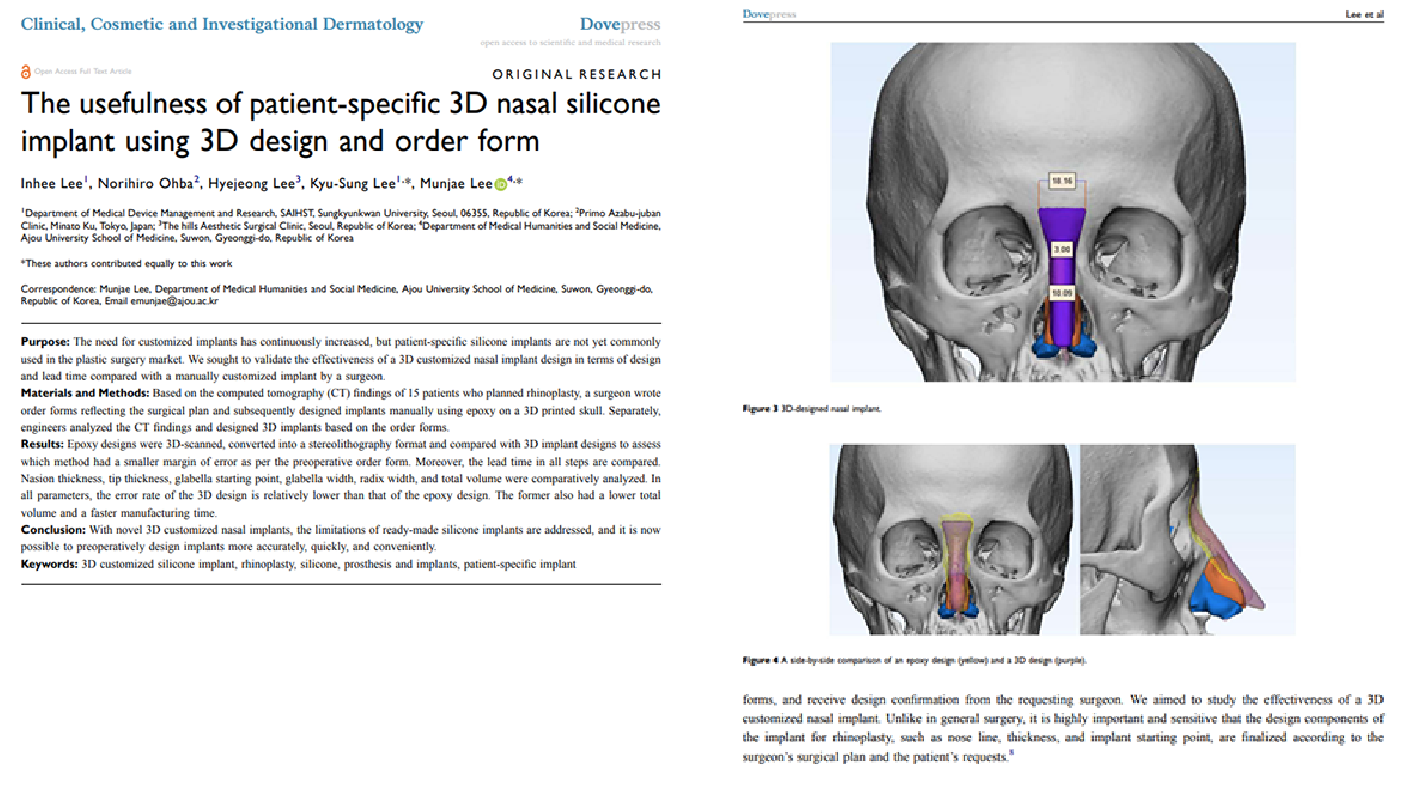This screenshot has height=785, width=1401.
Task: Open the Clinical, Cosmetic and Investigational Dermatology journal link
Action: point(222,25)
